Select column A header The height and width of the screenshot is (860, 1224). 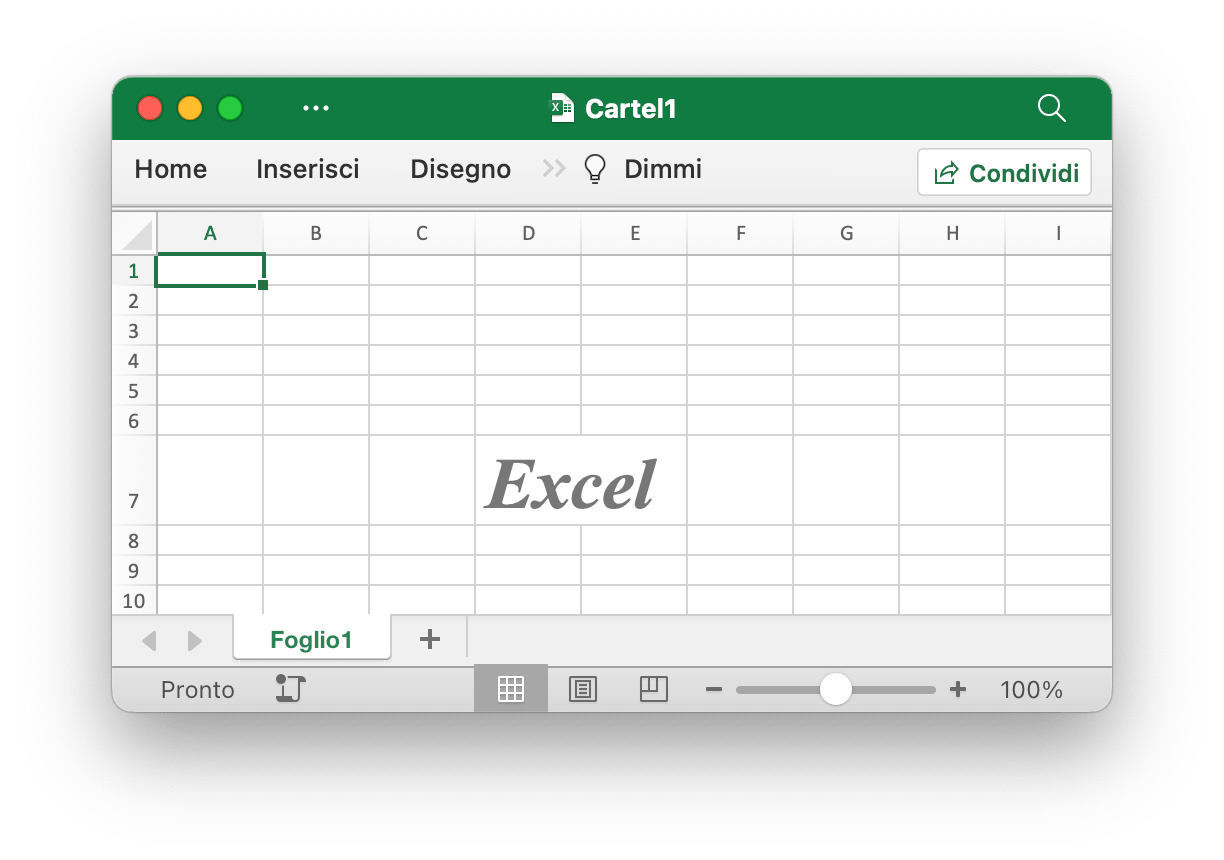[210, 234]
